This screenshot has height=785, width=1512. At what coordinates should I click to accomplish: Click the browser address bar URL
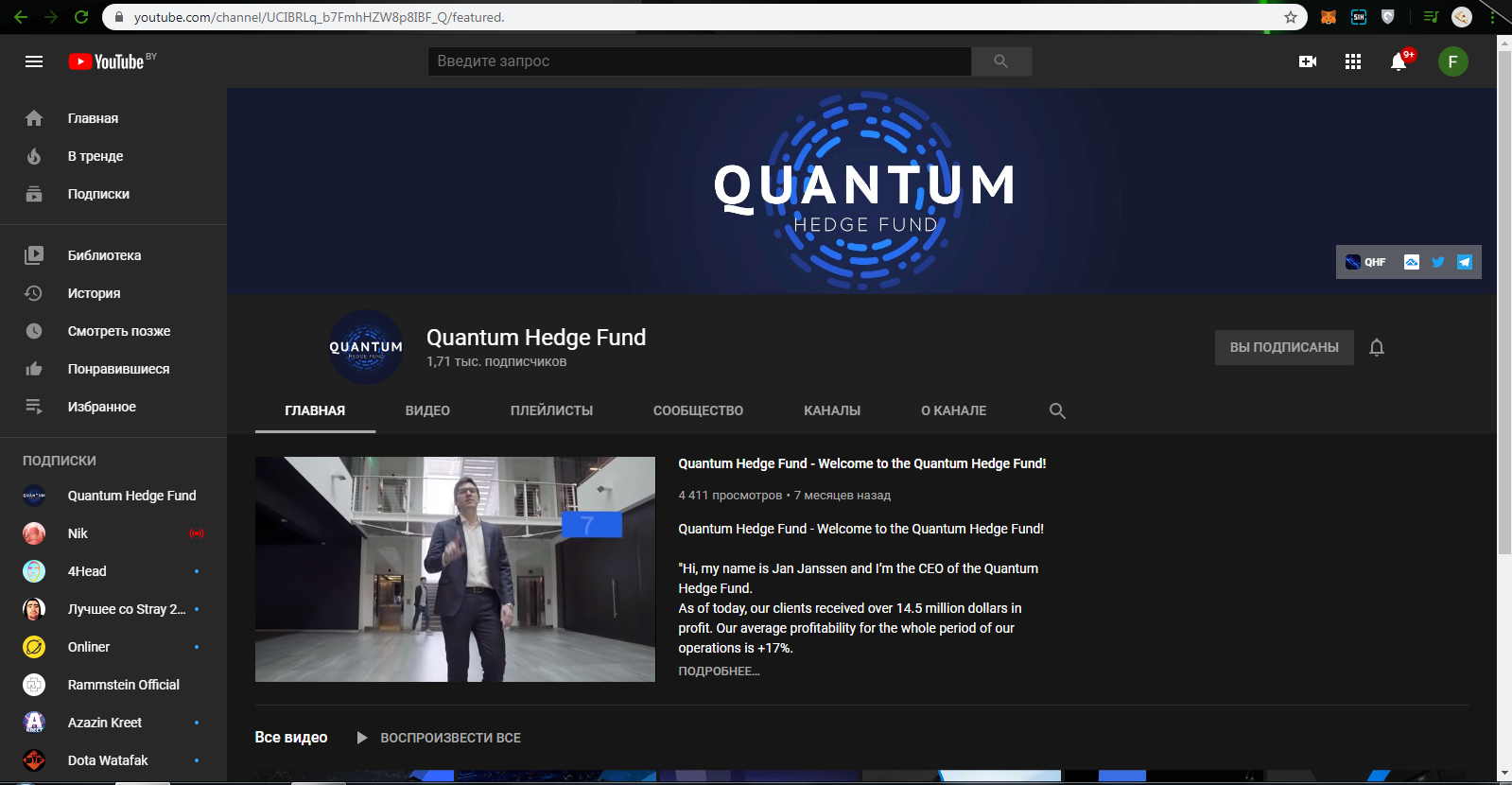320,17
